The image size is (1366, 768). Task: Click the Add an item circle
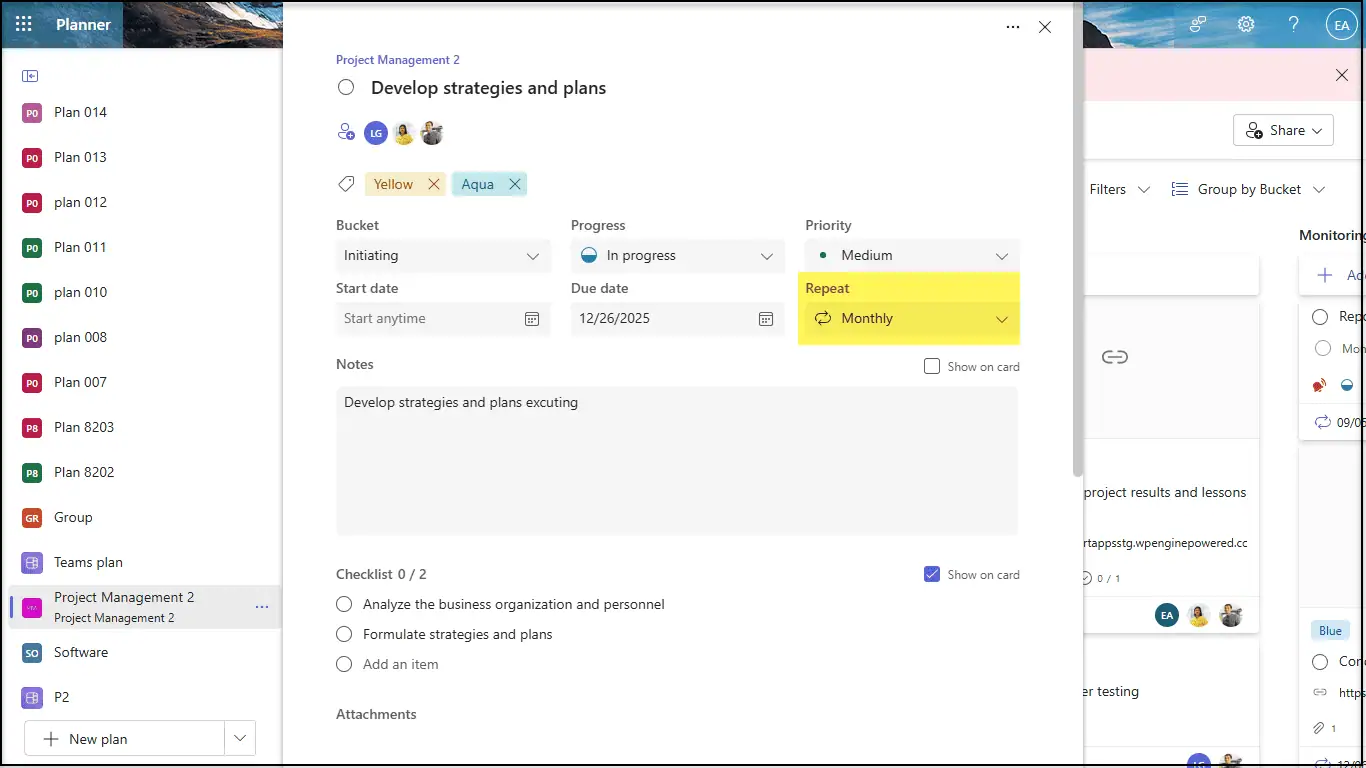coord(345,664)
